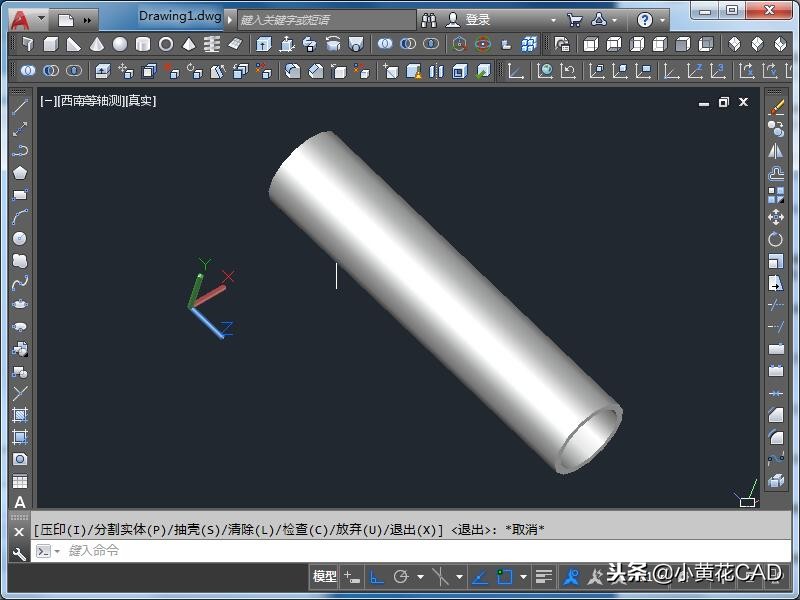Image resolution: width=800 pixels, height=600 pixels.
Task: Click the command line input field
Action: (x=300, y=551)
